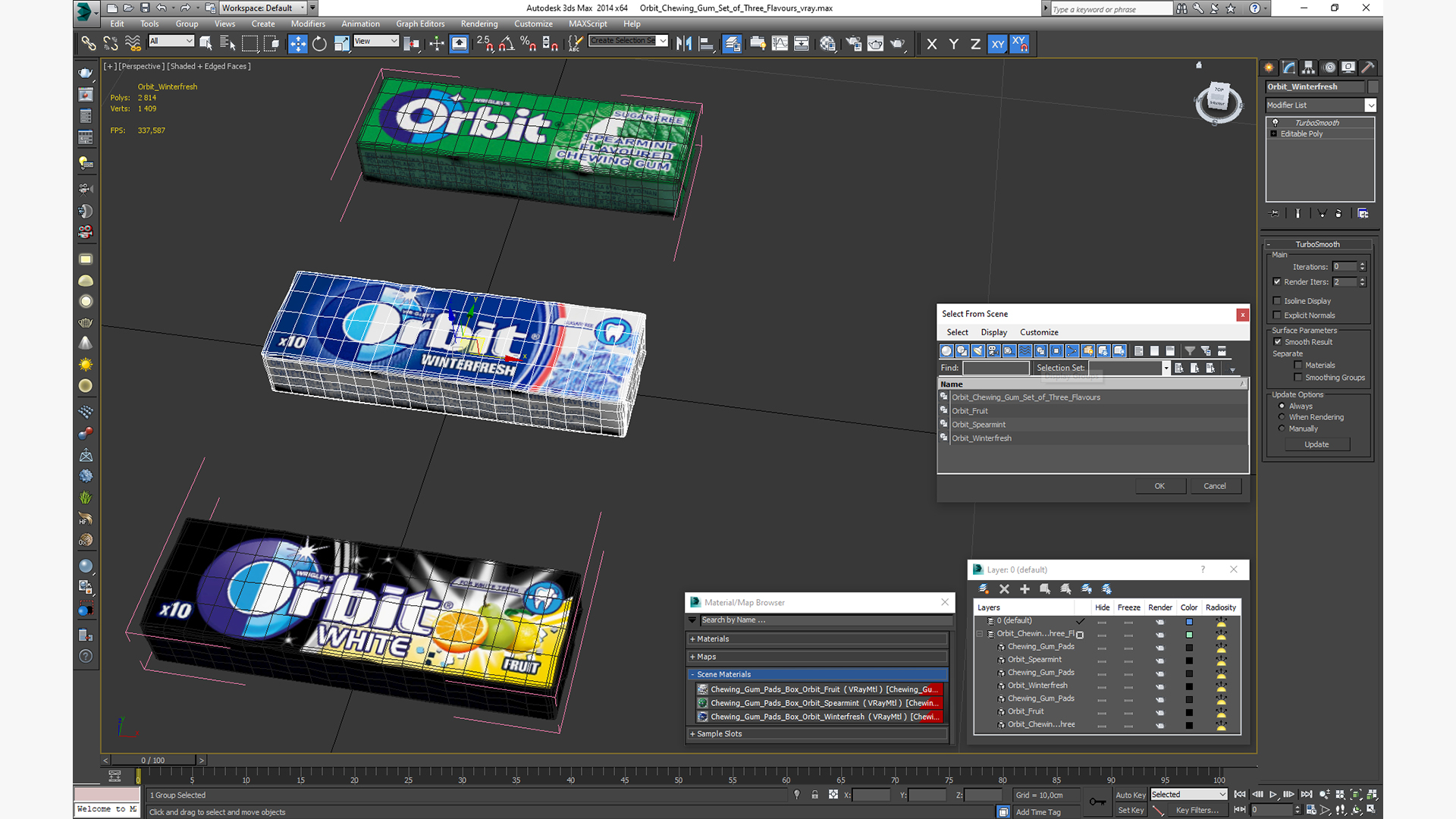Image resolution: width=1456 pixels, height=819 pixels.
Task: Click the Mirror tool icon
Action: [x=684, y=44]
